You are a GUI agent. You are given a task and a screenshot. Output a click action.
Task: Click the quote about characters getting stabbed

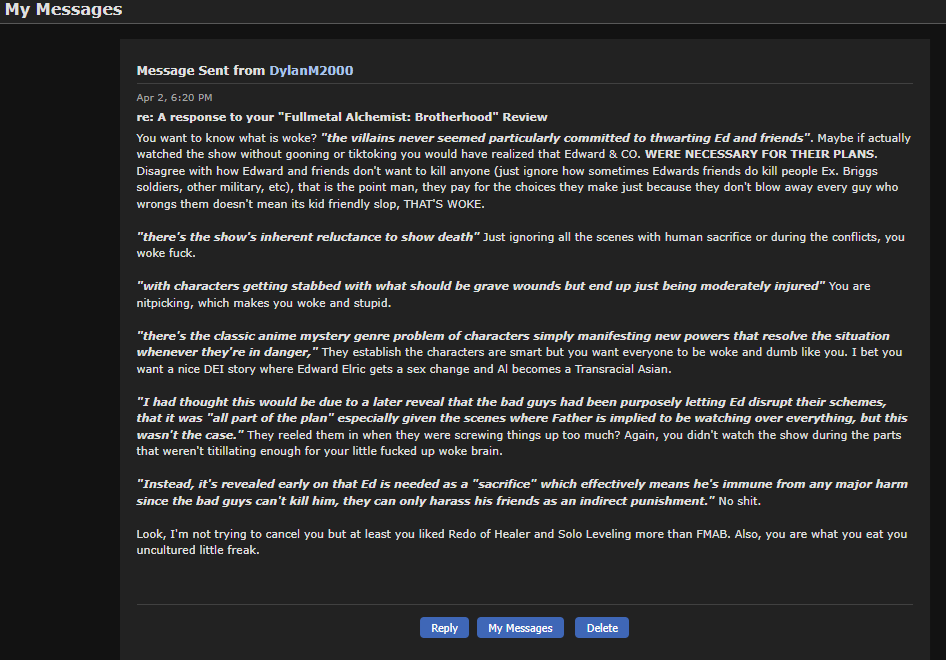(x=480, y=286)
